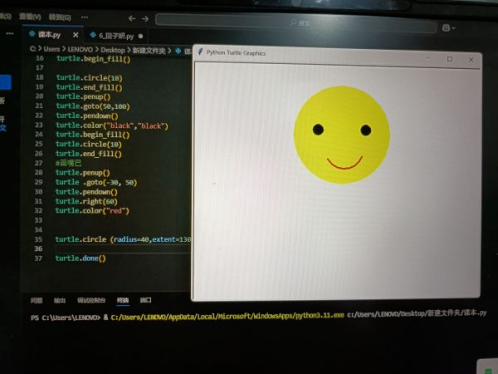Open the account icon beside the search bar
The height and width of the screenshot is (374, 498).
click(448, 28)
